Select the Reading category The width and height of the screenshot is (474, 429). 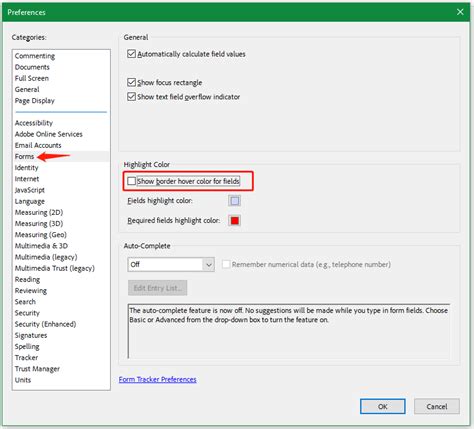[27, 279]
